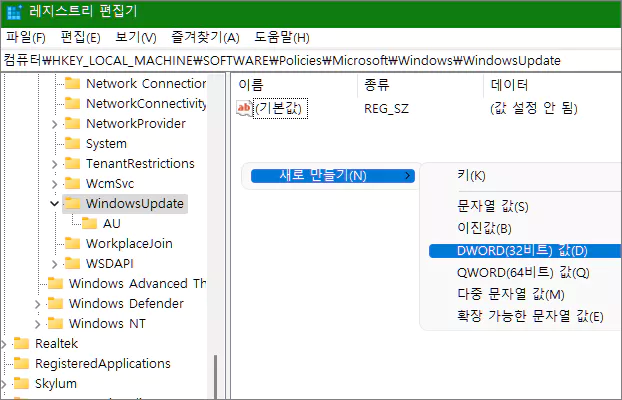Click the WSDAPI folder icon
This screenshot has width=622, height=400.
tap(73, 263)
